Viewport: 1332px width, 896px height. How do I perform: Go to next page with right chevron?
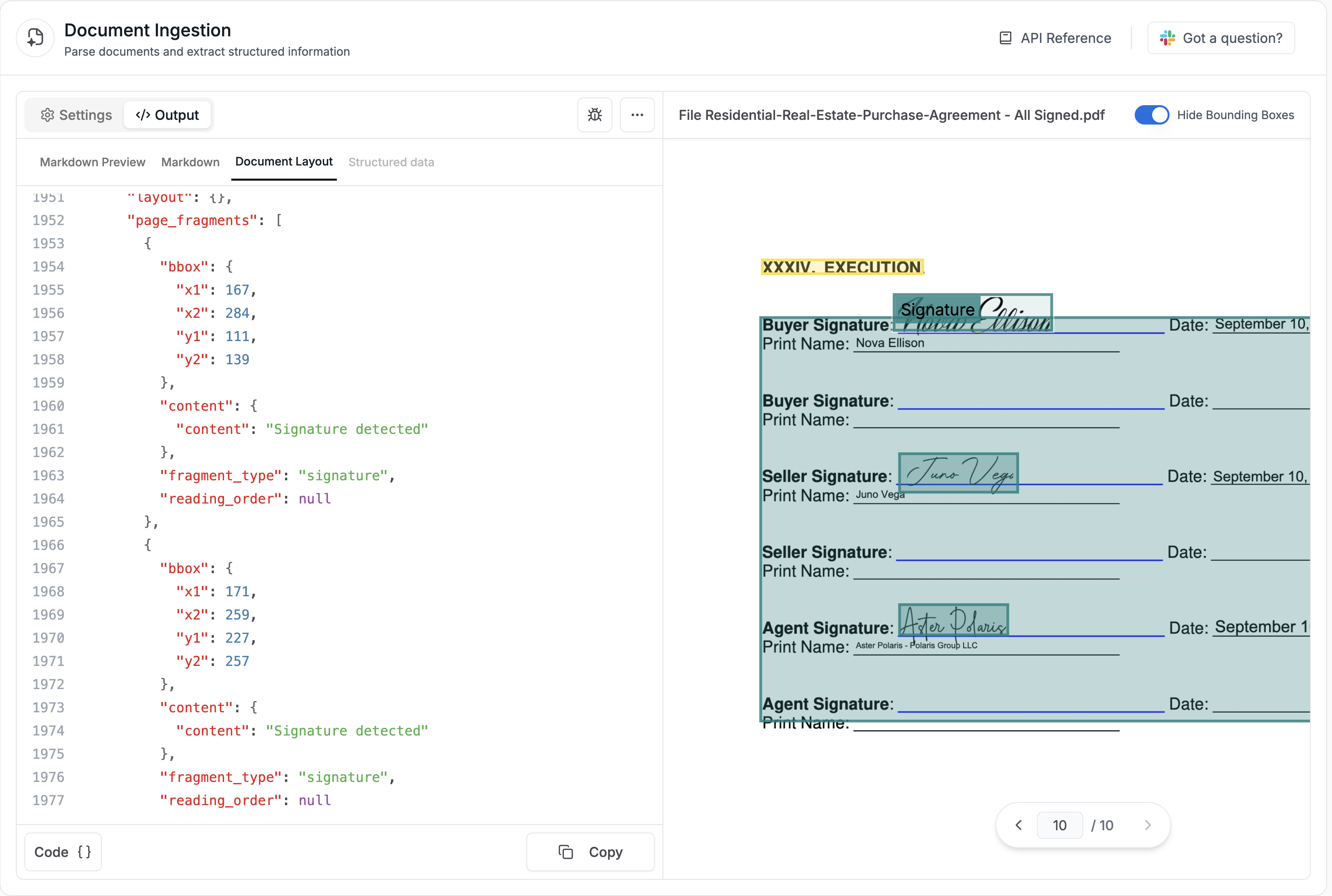pyautogui.click(x=1148, y=825)
